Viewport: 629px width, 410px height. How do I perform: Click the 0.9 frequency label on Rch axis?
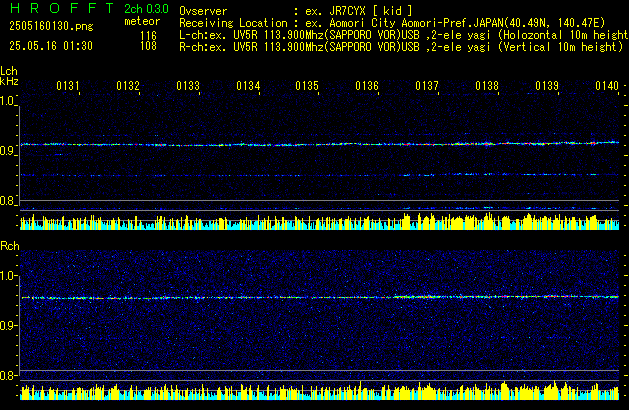[x=8, y=325]
